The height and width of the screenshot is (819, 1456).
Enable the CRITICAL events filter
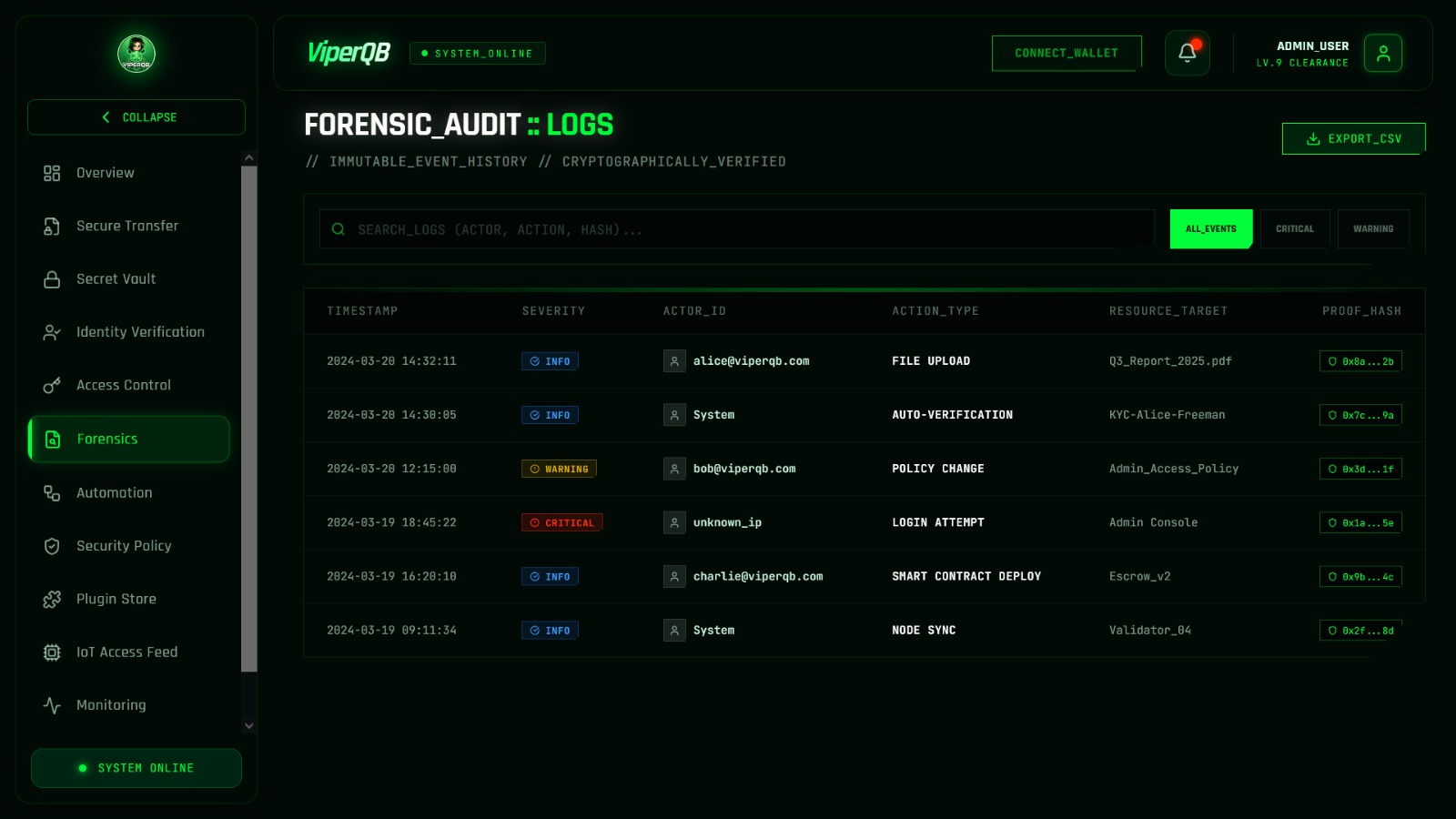pyautogui.click(x=1295, y=228)
